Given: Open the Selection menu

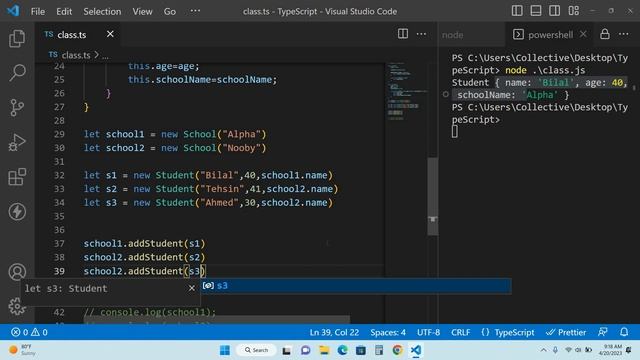Looking at the screenshot, I should click(102, 11).
